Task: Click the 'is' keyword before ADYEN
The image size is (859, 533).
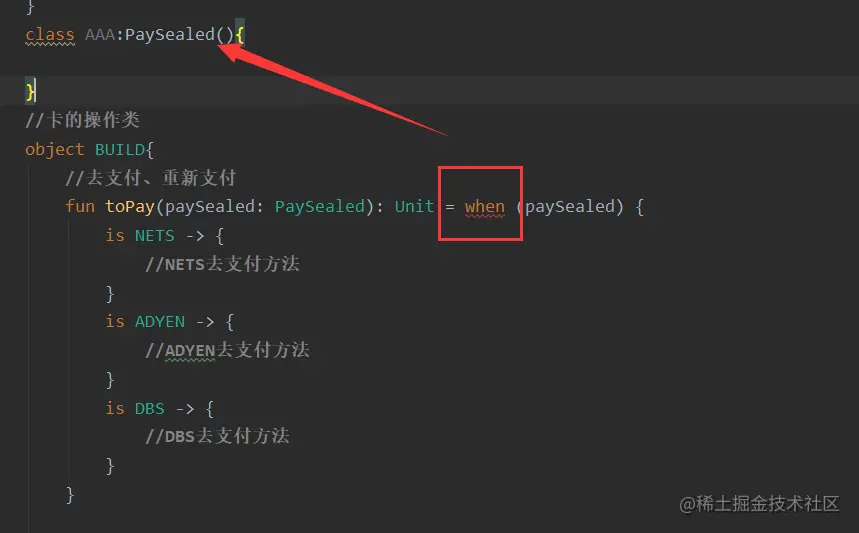Action: pyautogui.click(x=115, y=322)
